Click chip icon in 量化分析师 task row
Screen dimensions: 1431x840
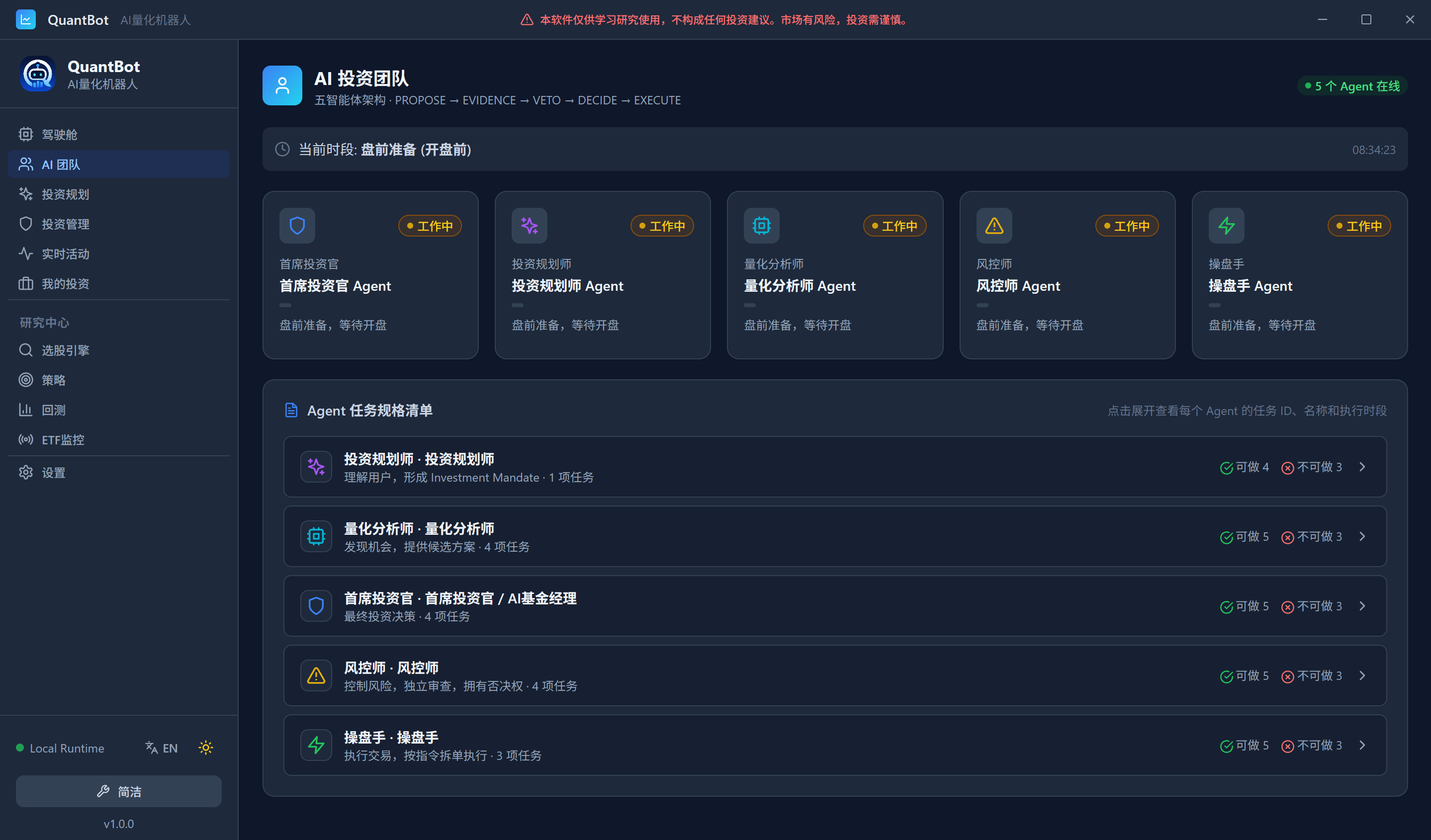coord(316,536)
